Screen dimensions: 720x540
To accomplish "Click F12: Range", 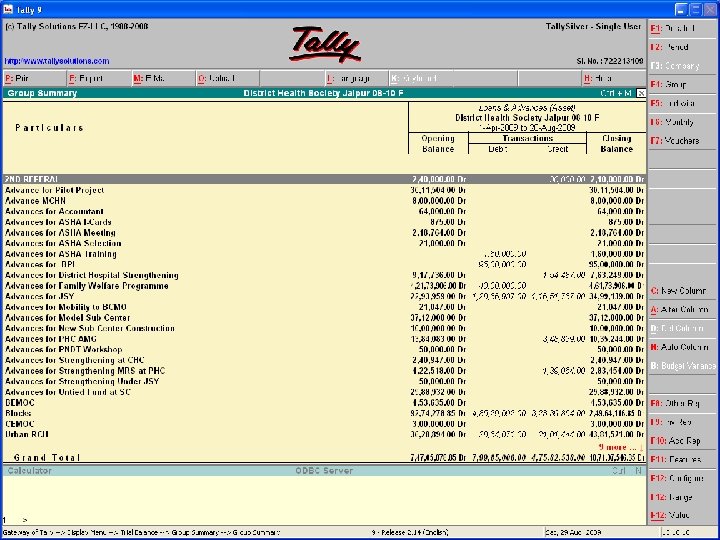I will click(x=682, y=497).
